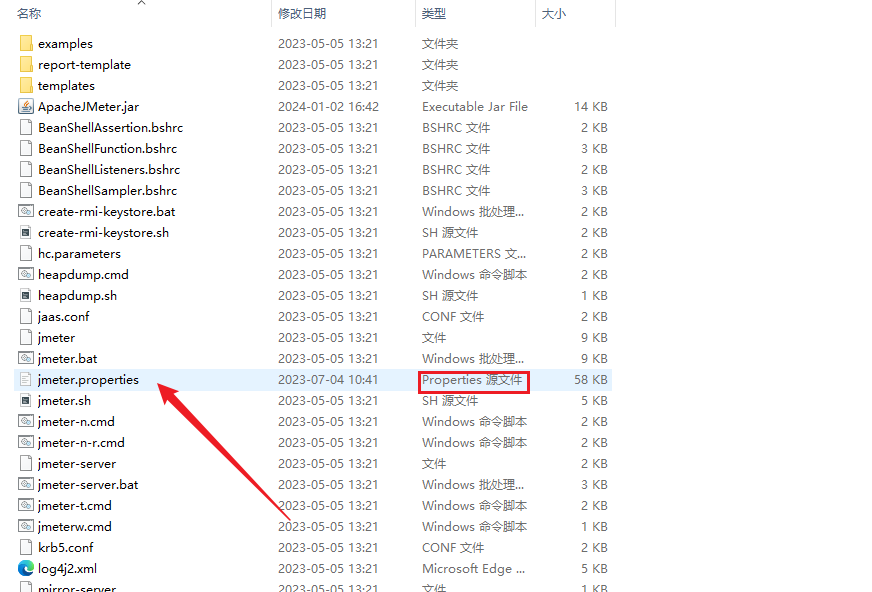Select the folder named report-template
The width and height of the screenshot is (872, 592).
click(84, 64)
